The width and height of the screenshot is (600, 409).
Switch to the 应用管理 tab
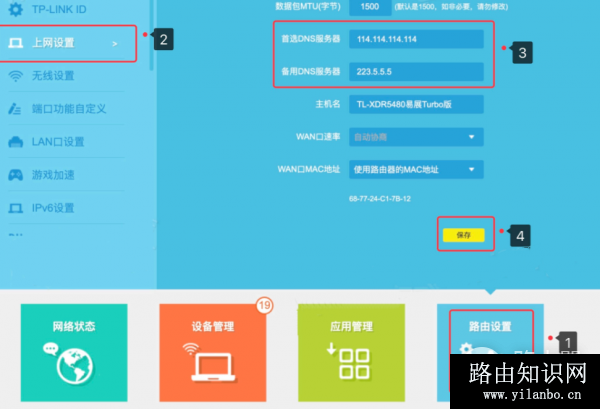coord(351,353)
